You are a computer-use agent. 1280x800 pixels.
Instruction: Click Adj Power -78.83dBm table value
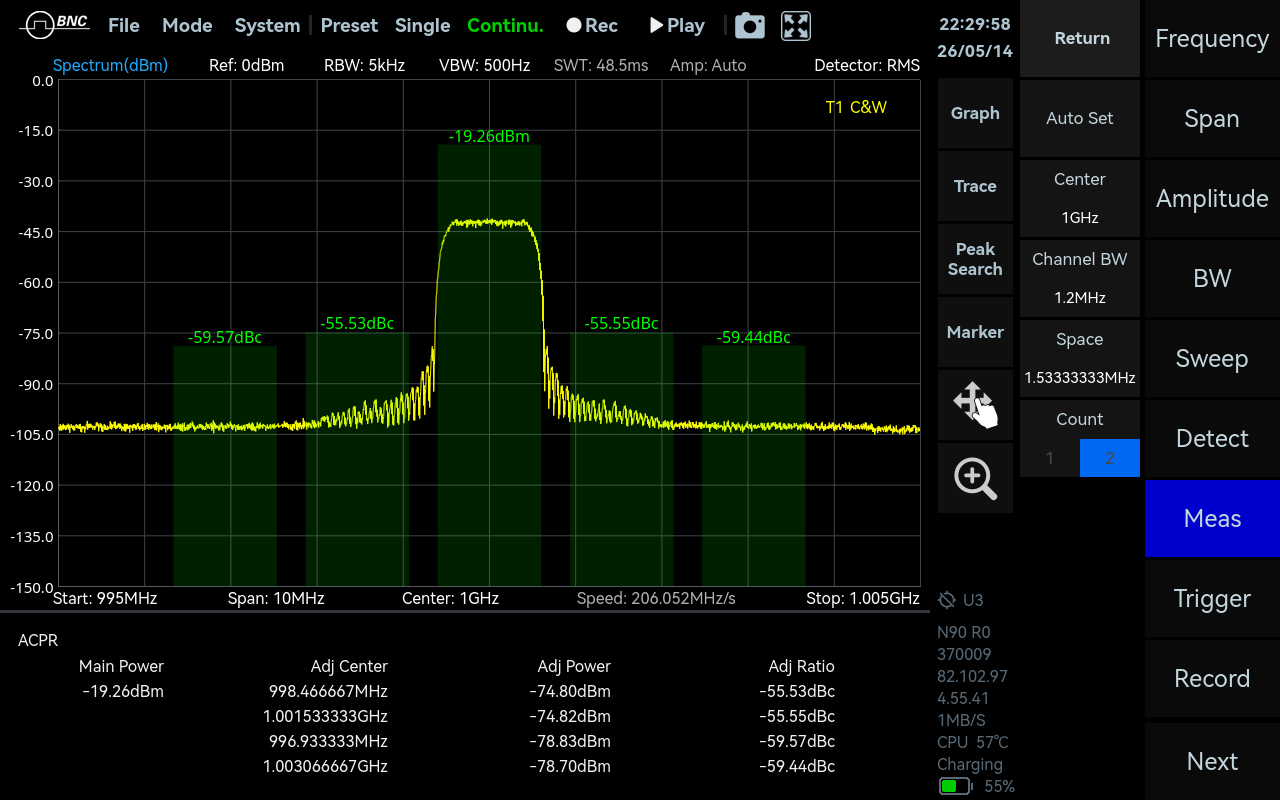570,741
